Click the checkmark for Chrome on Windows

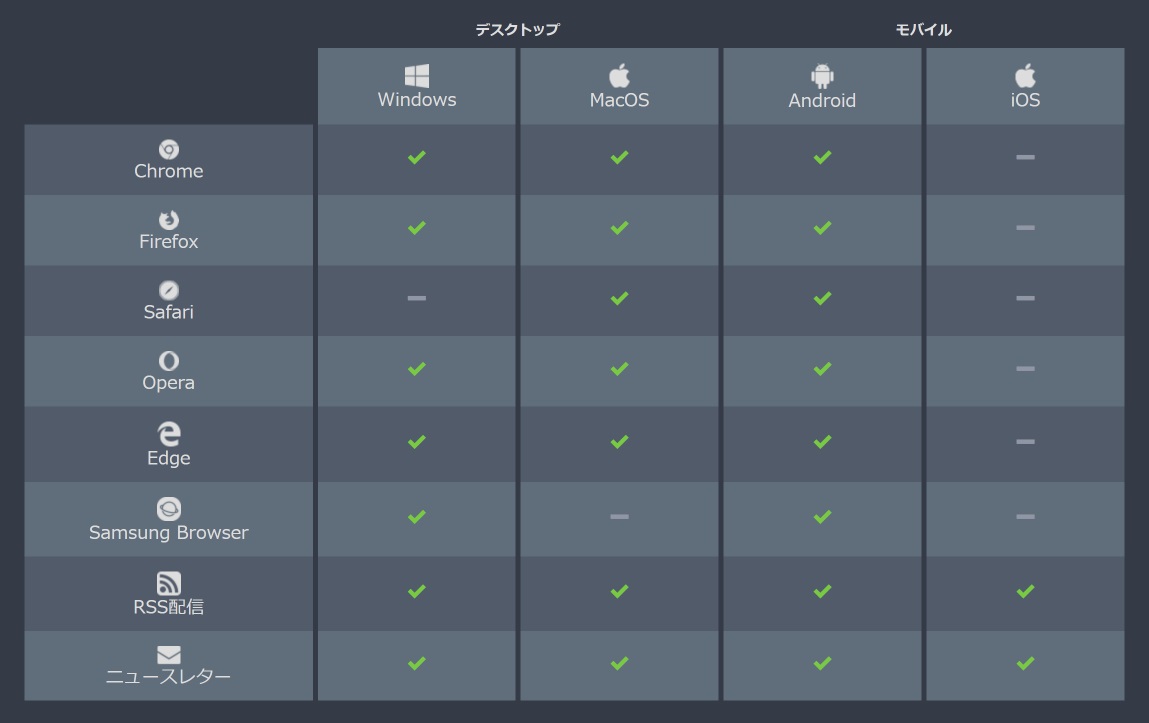coord(417,157)
